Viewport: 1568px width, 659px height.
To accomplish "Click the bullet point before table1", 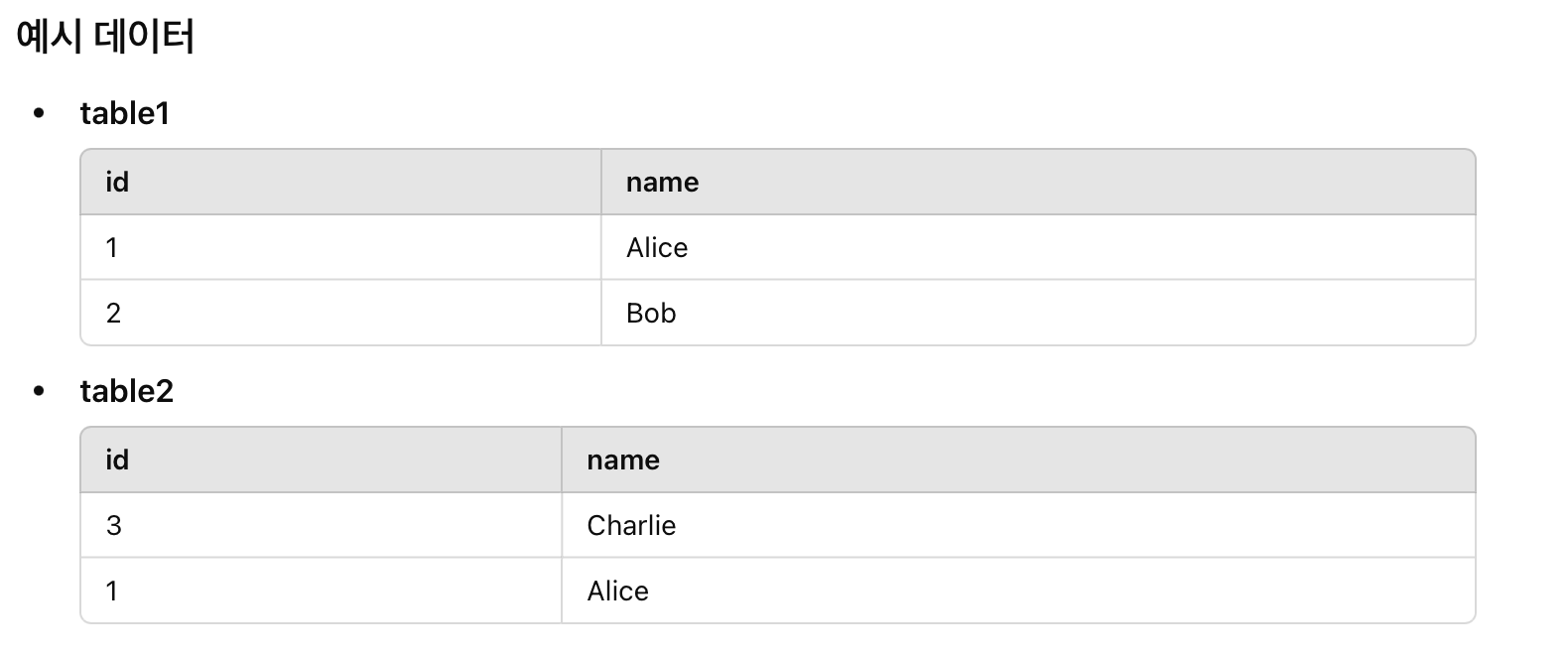I will click(x=39, y=113).
